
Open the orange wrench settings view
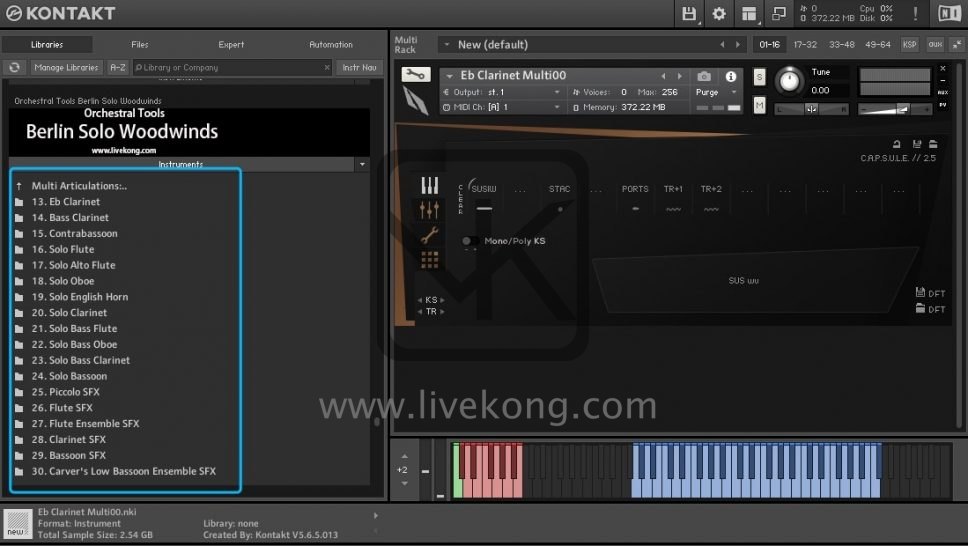click(430, 235)
